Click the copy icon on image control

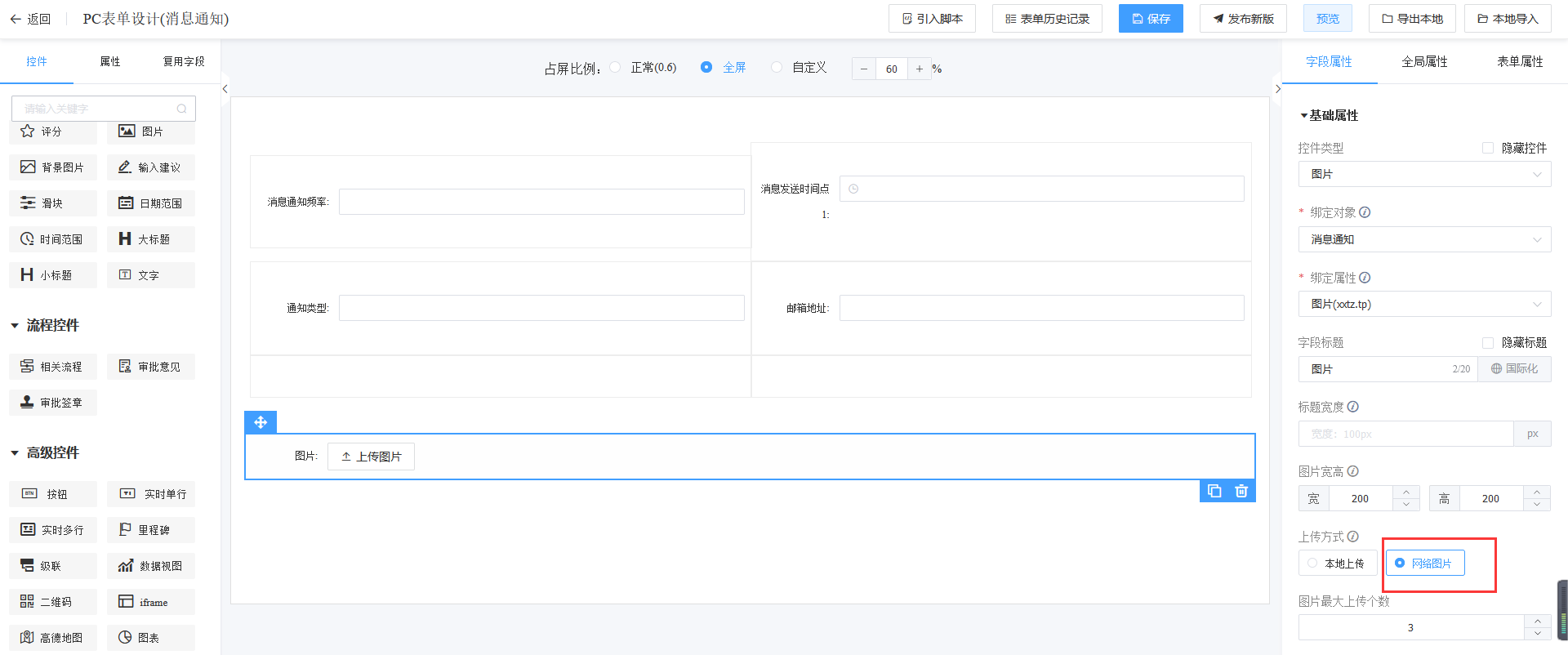[1214, 491]
